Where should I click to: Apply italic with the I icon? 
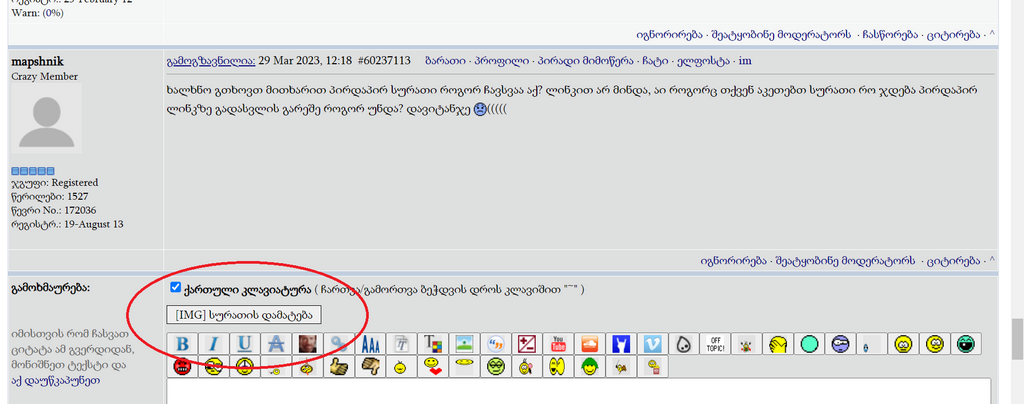(x=214, y=344)
